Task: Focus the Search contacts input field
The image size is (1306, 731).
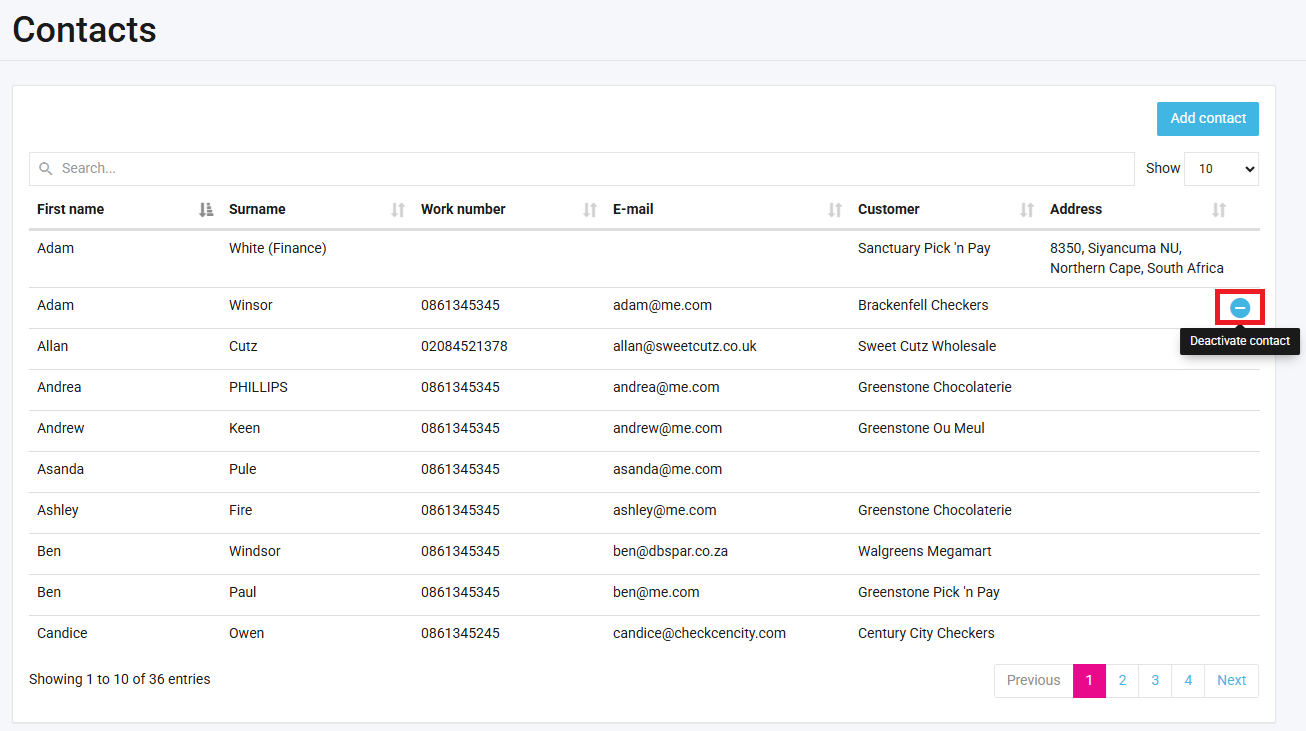Action: tap(590, 169)
